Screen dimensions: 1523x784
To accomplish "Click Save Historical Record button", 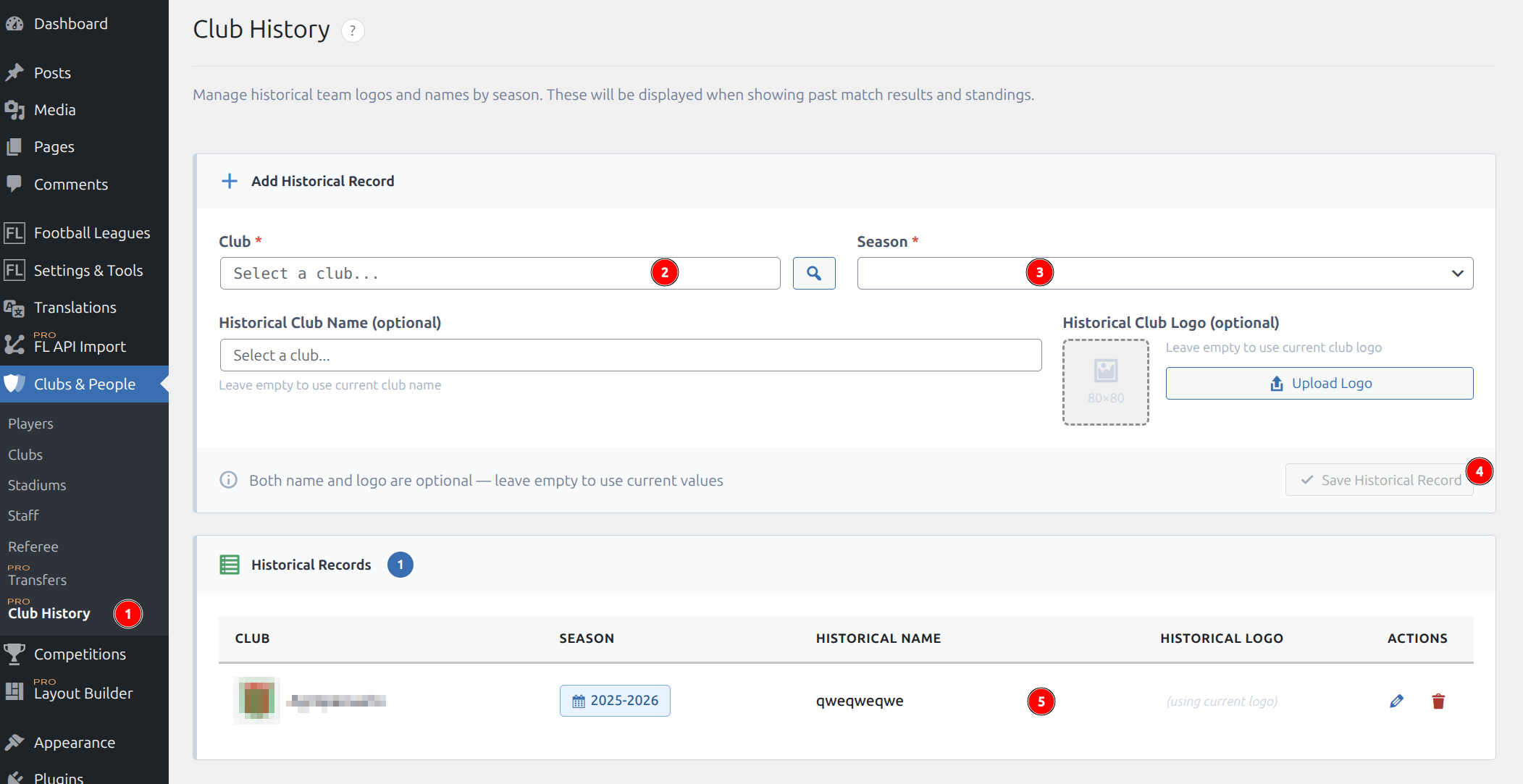I will (x=1379, y=480).
